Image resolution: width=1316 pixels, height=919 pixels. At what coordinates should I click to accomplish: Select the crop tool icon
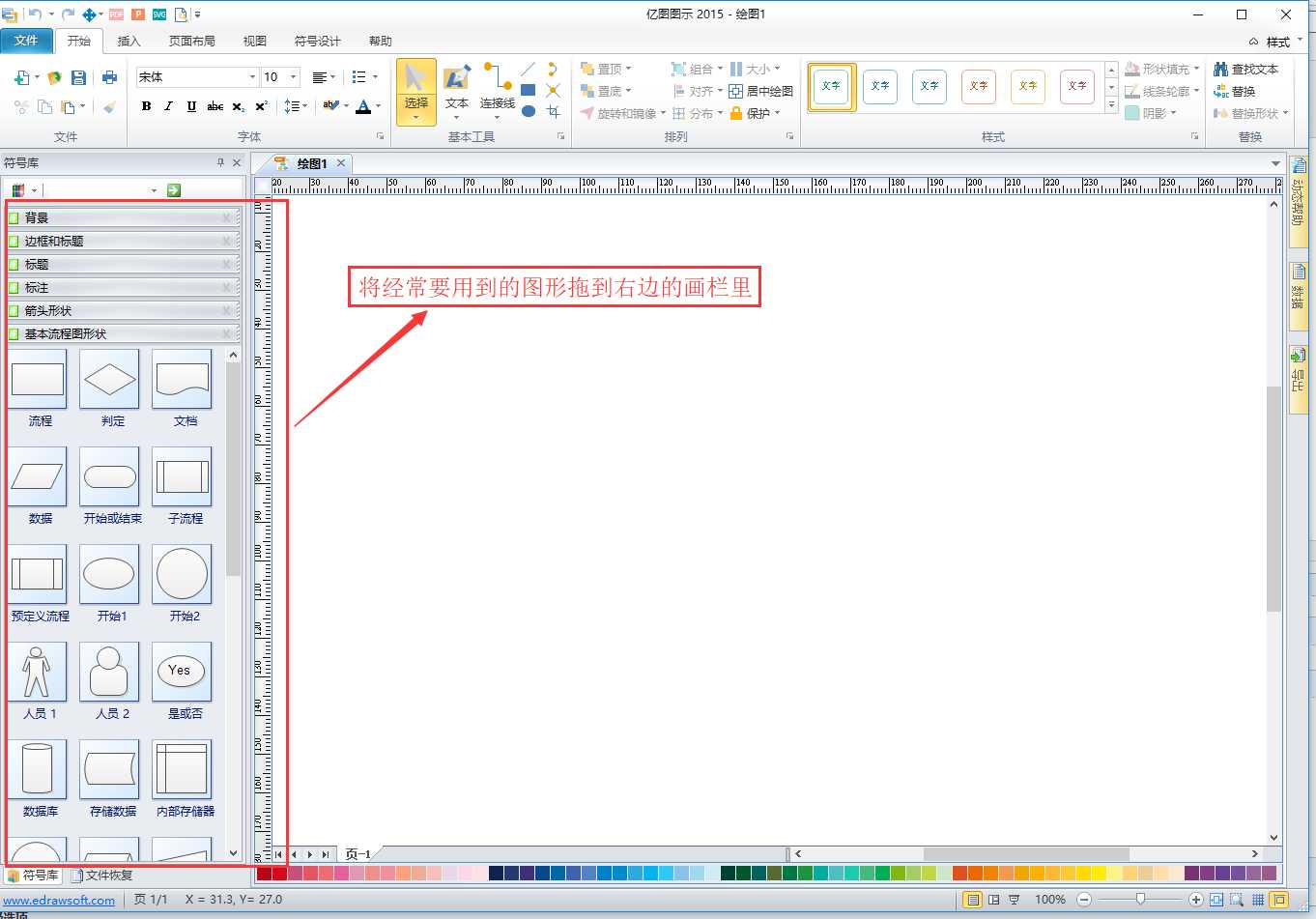(x=553, y=111)
